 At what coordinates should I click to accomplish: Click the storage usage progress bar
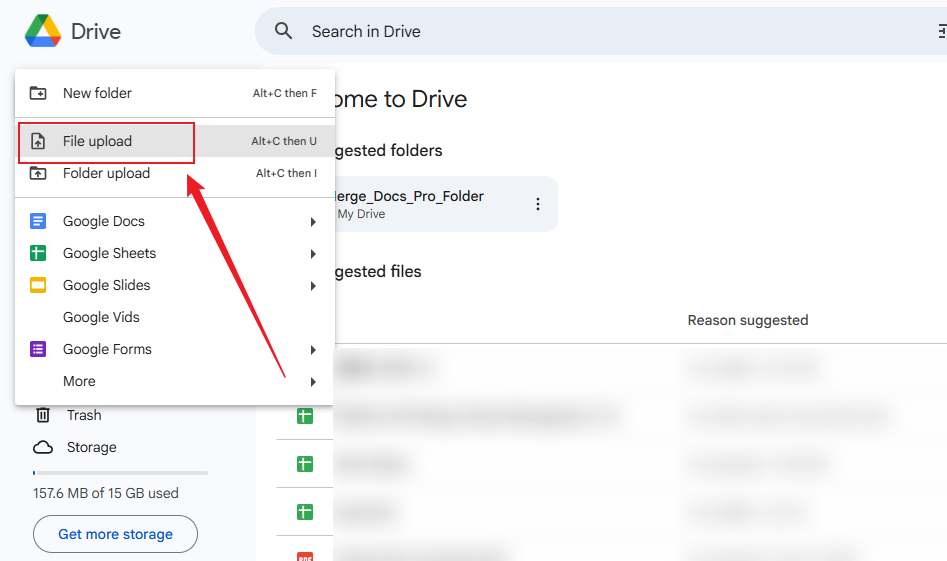(x=120, y=473)
